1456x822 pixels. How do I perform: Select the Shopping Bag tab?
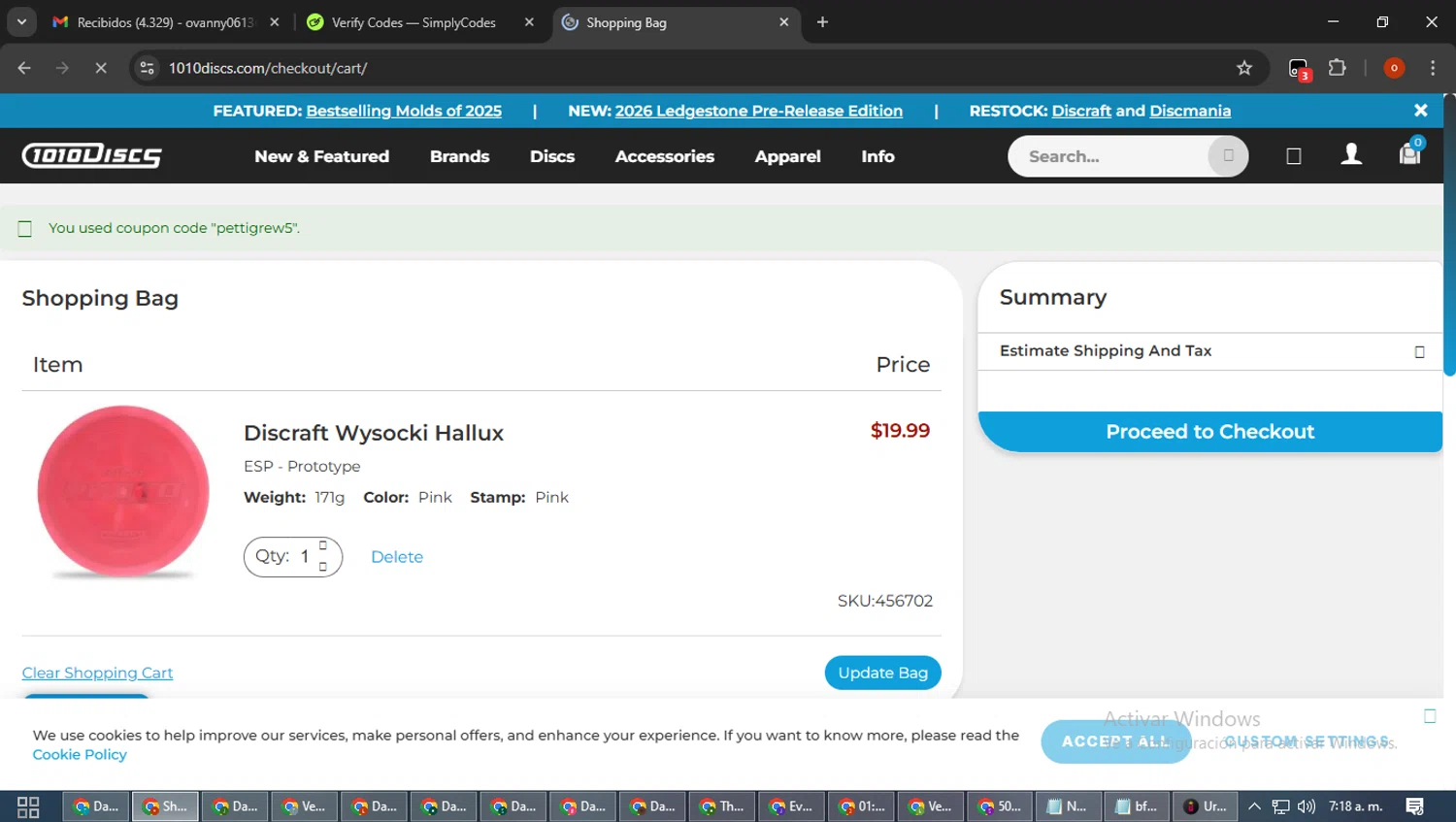677,22
